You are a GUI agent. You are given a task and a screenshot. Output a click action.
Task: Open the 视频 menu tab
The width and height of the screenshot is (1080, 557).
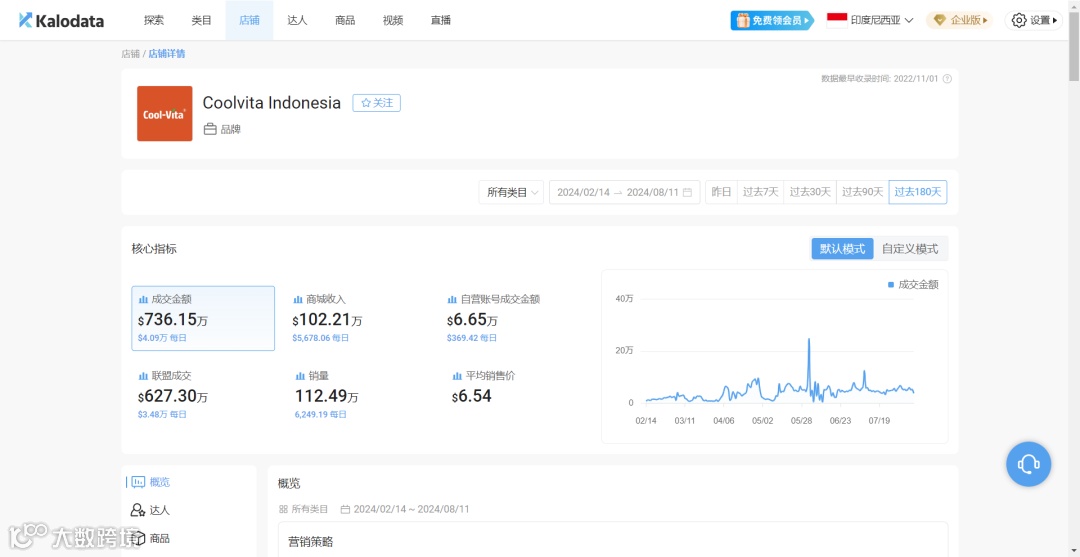tap(393, 20)
